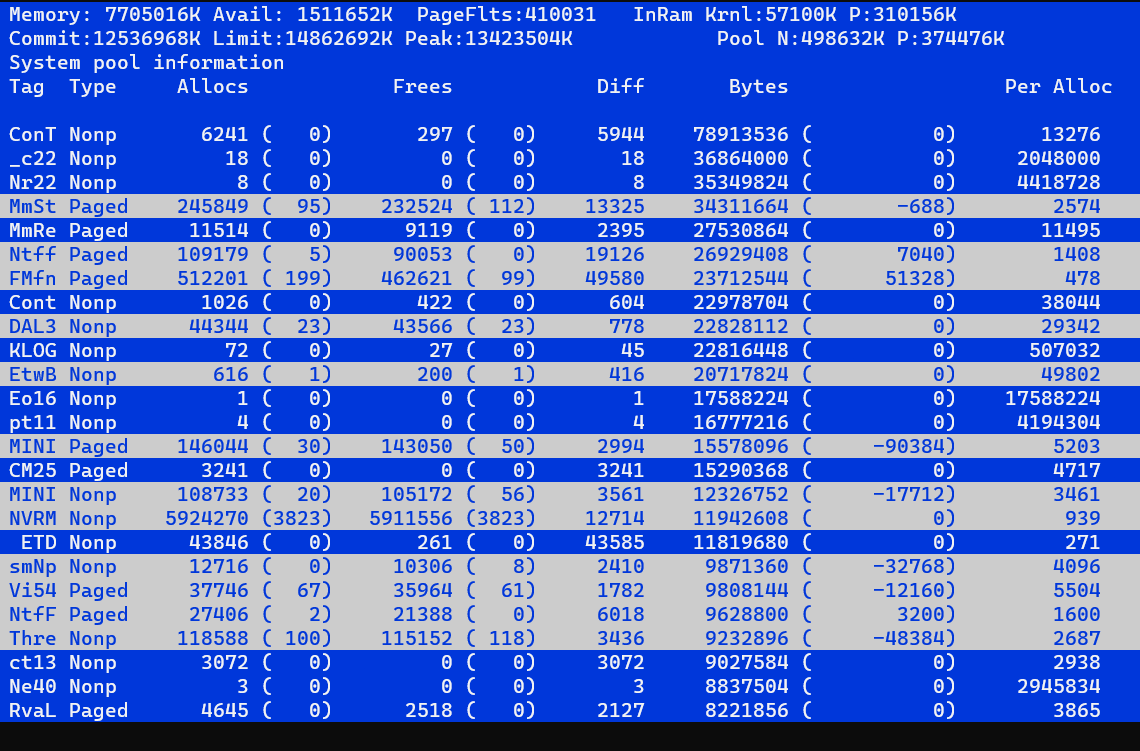This screenshot has width=1140, height=751.
Task: Select the FMfn tag row
Action: pyautogui.click(x=570, y=278)
